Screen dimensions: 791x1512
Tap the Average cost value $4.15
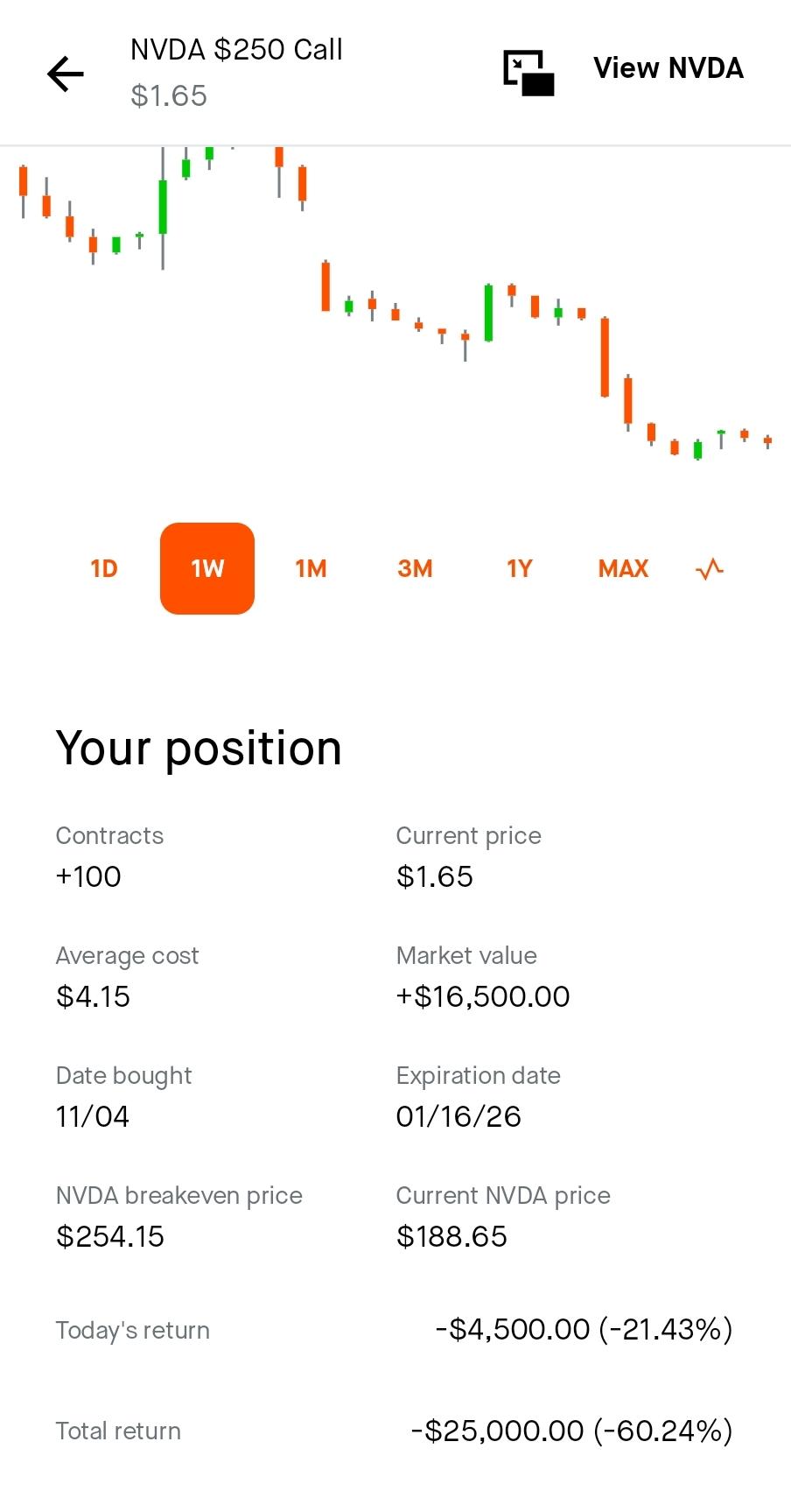tap(93, 996)
